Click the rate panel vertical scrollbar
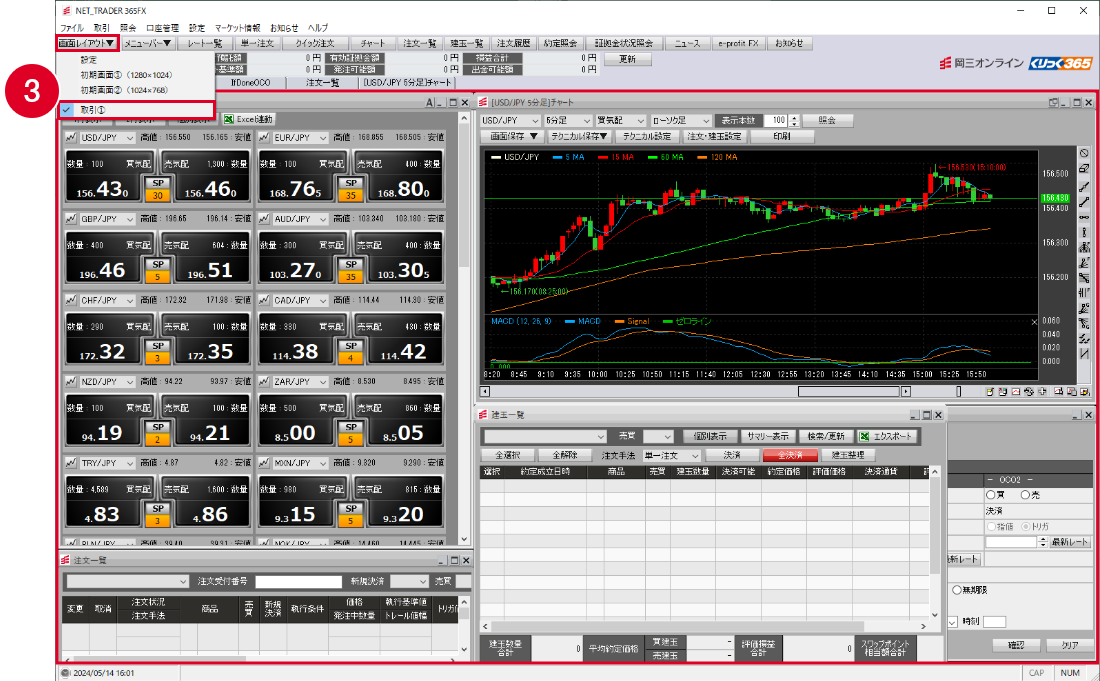This screenshot has height=681, width=1100. click(464, 328)
